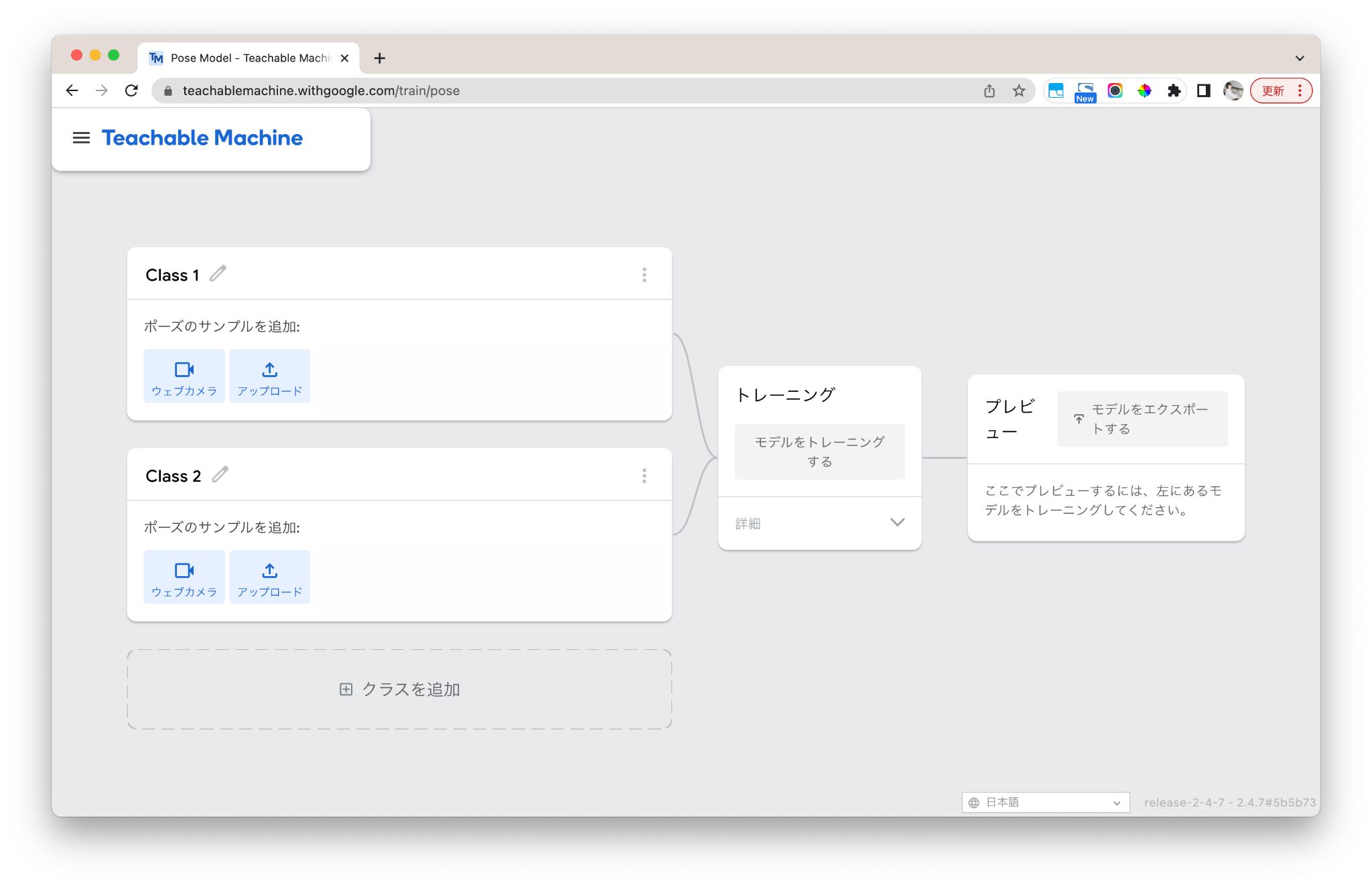Open the webcam for Class 2 samples
1372x885 pixels.
[x=184, y=576]
